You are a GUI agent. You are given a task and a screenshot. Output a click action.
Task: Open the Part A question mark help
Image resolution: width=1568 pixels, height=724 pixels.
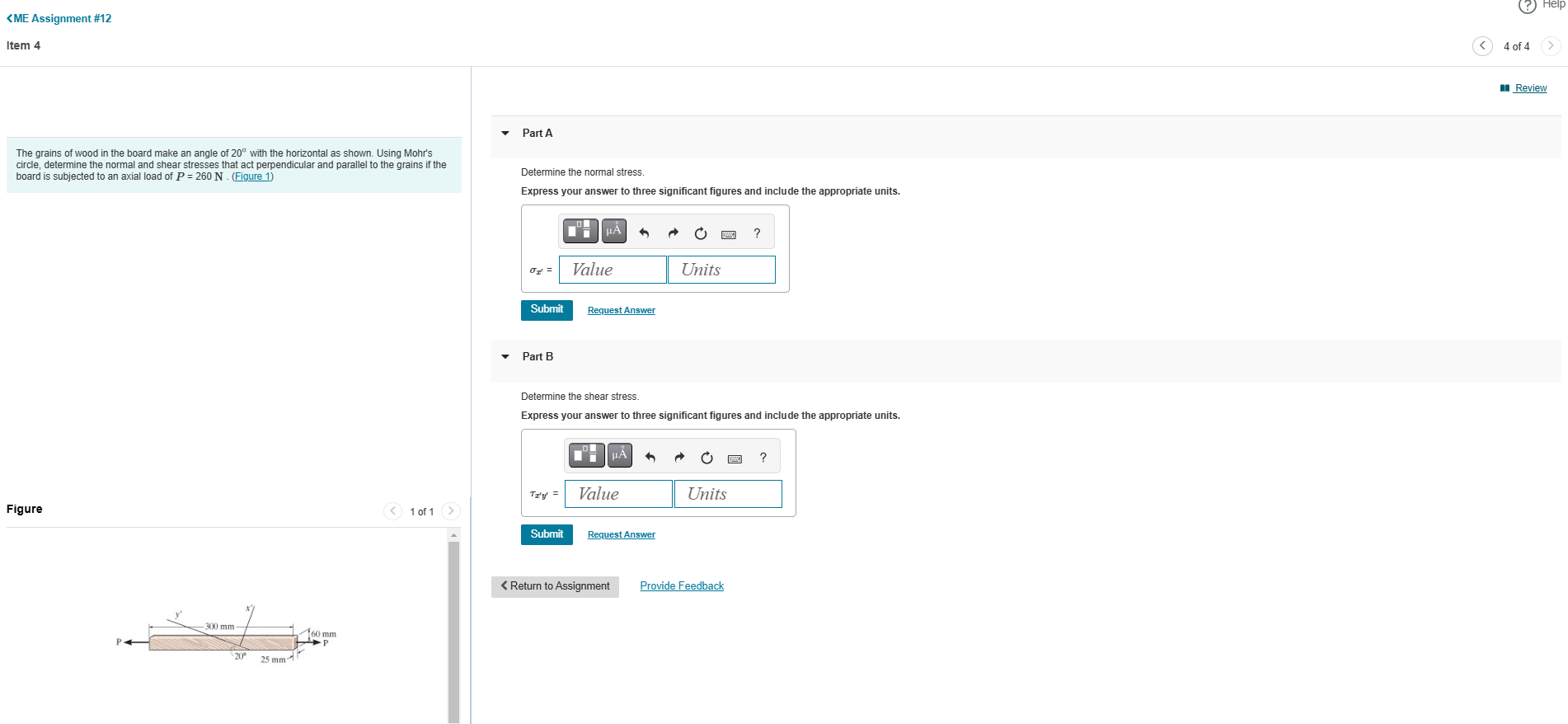tap(757, 233)
